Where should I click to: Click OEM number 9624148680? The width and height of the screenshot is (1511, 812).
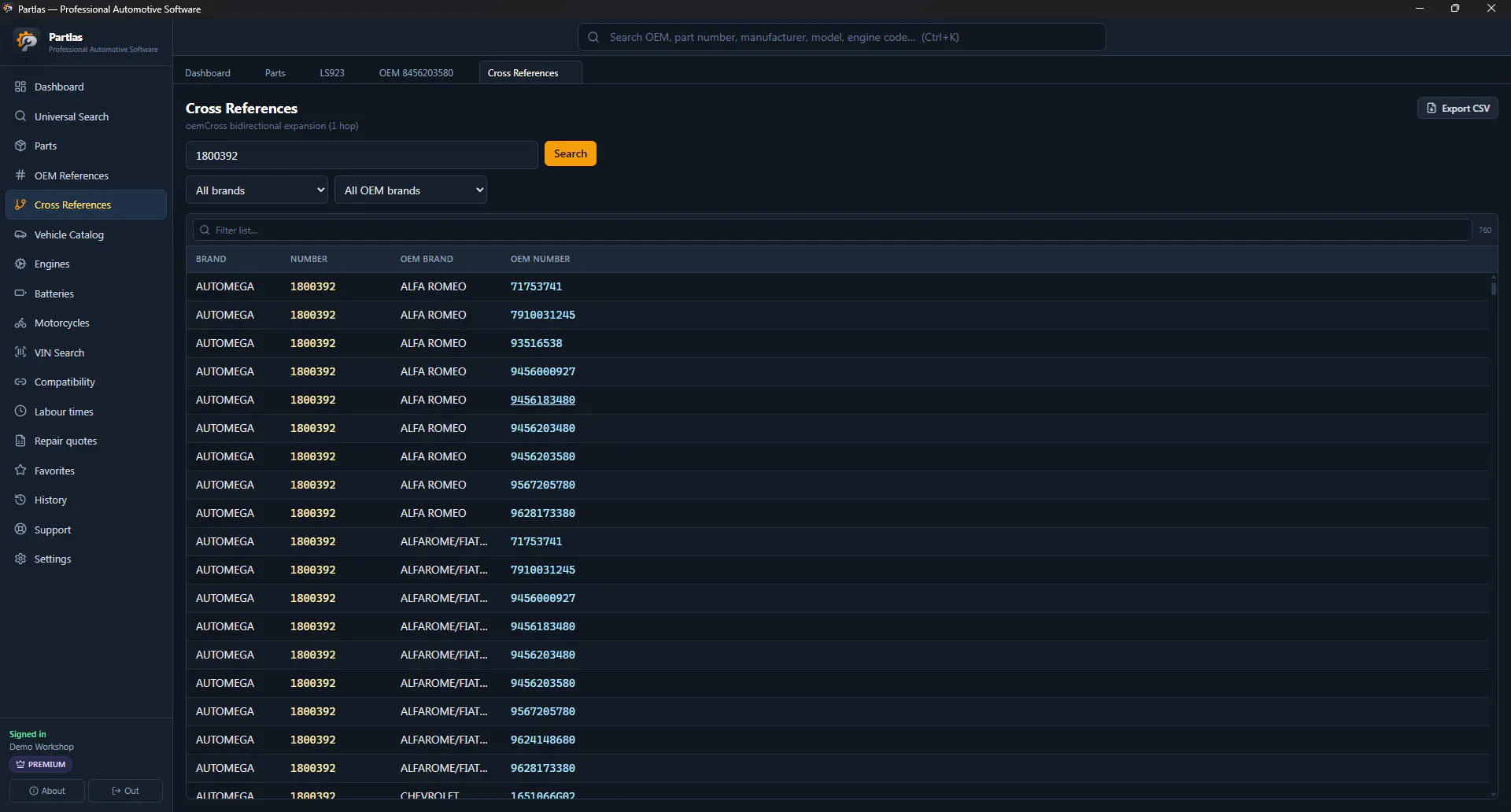coord(543,740)
